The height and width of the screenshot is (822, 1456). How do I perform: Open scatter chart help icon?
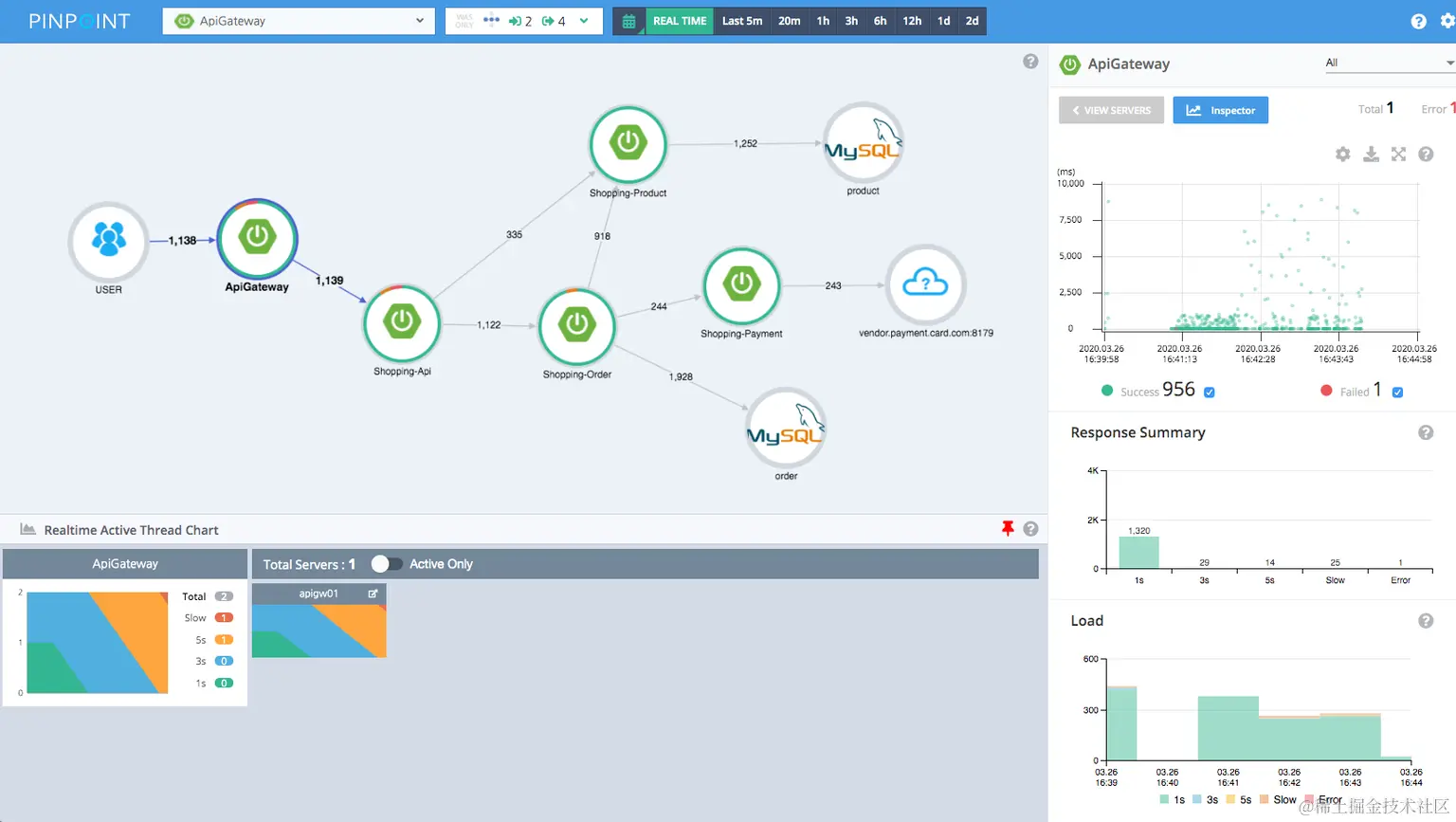[1426, 155]
